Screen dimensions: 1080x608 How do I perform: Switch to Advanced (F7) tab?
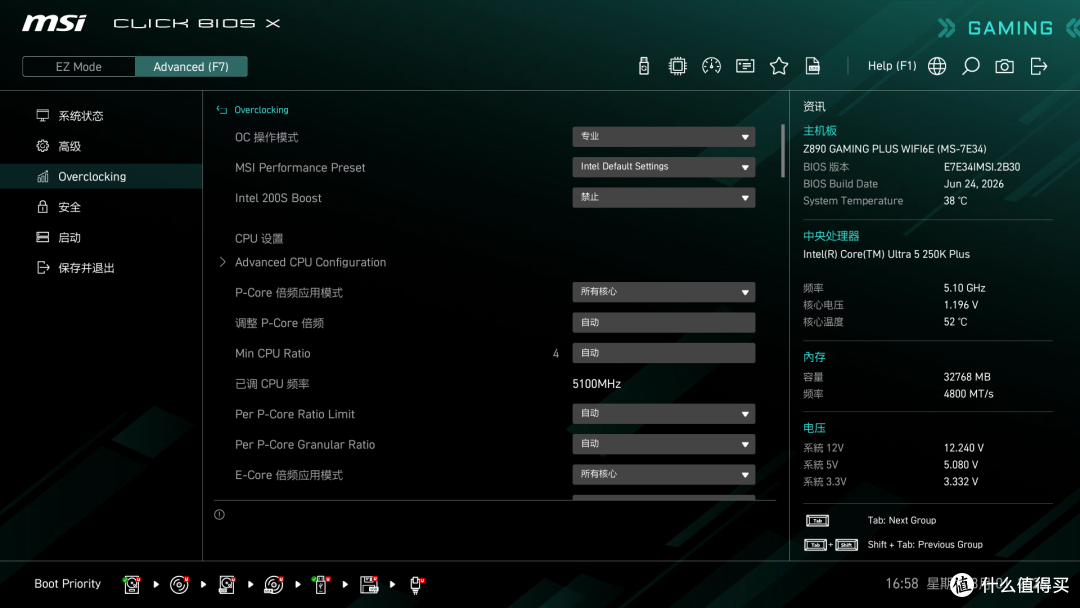pyautogui.click(x=191, y=67)
